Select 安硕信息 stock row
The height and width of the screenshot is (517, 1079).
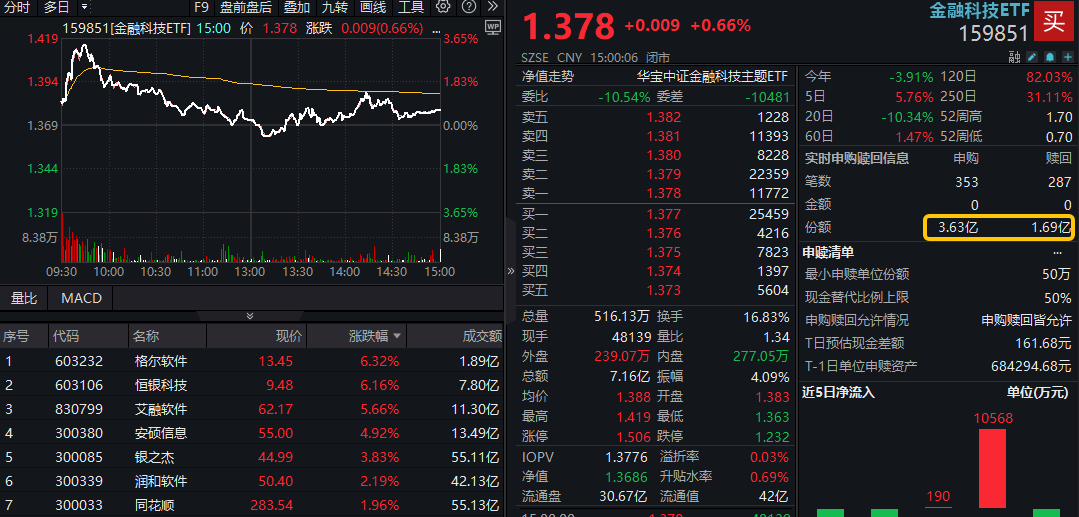pos(251,433)
